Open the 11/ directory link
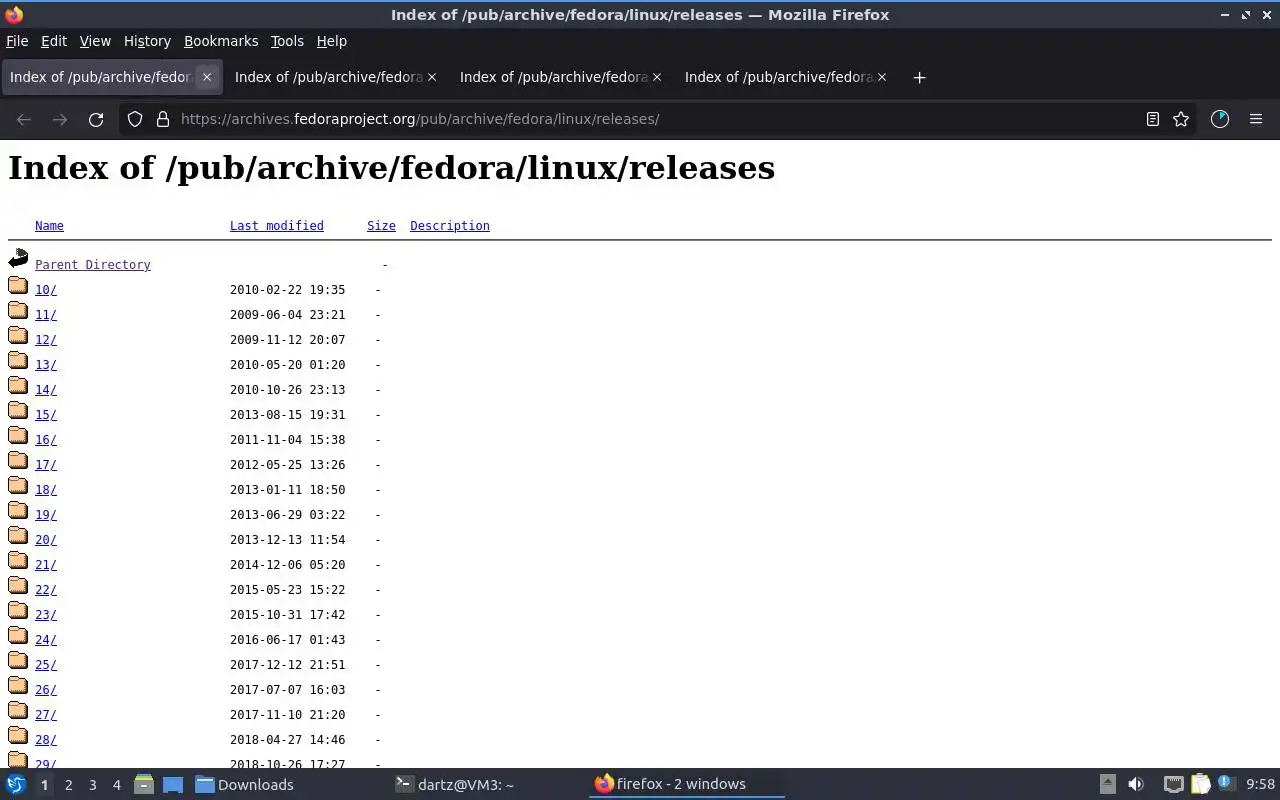This screenshot has height=800, width=1280. tap(46, 315)
